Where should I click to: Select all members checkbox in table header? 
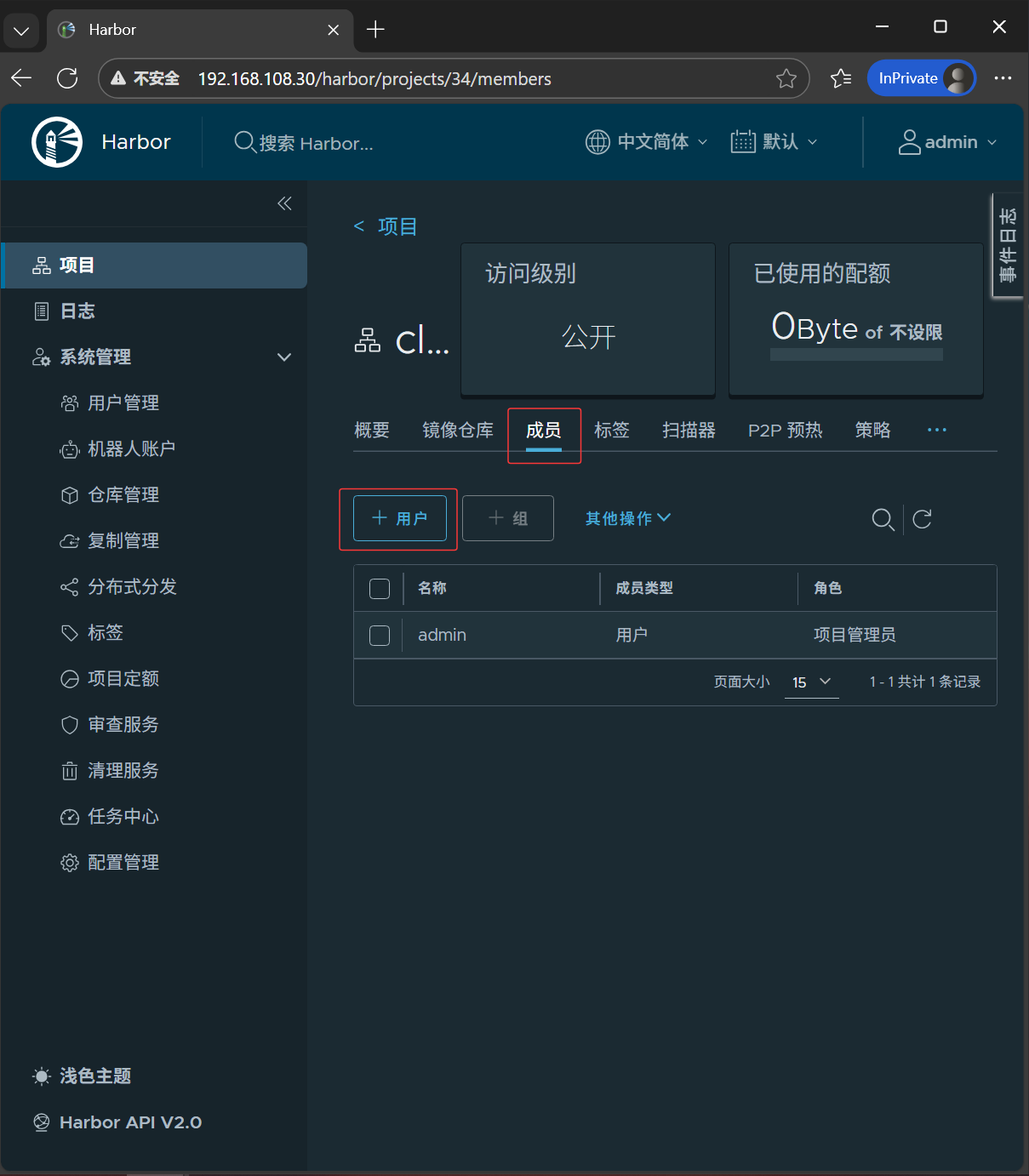coord(380,589)
